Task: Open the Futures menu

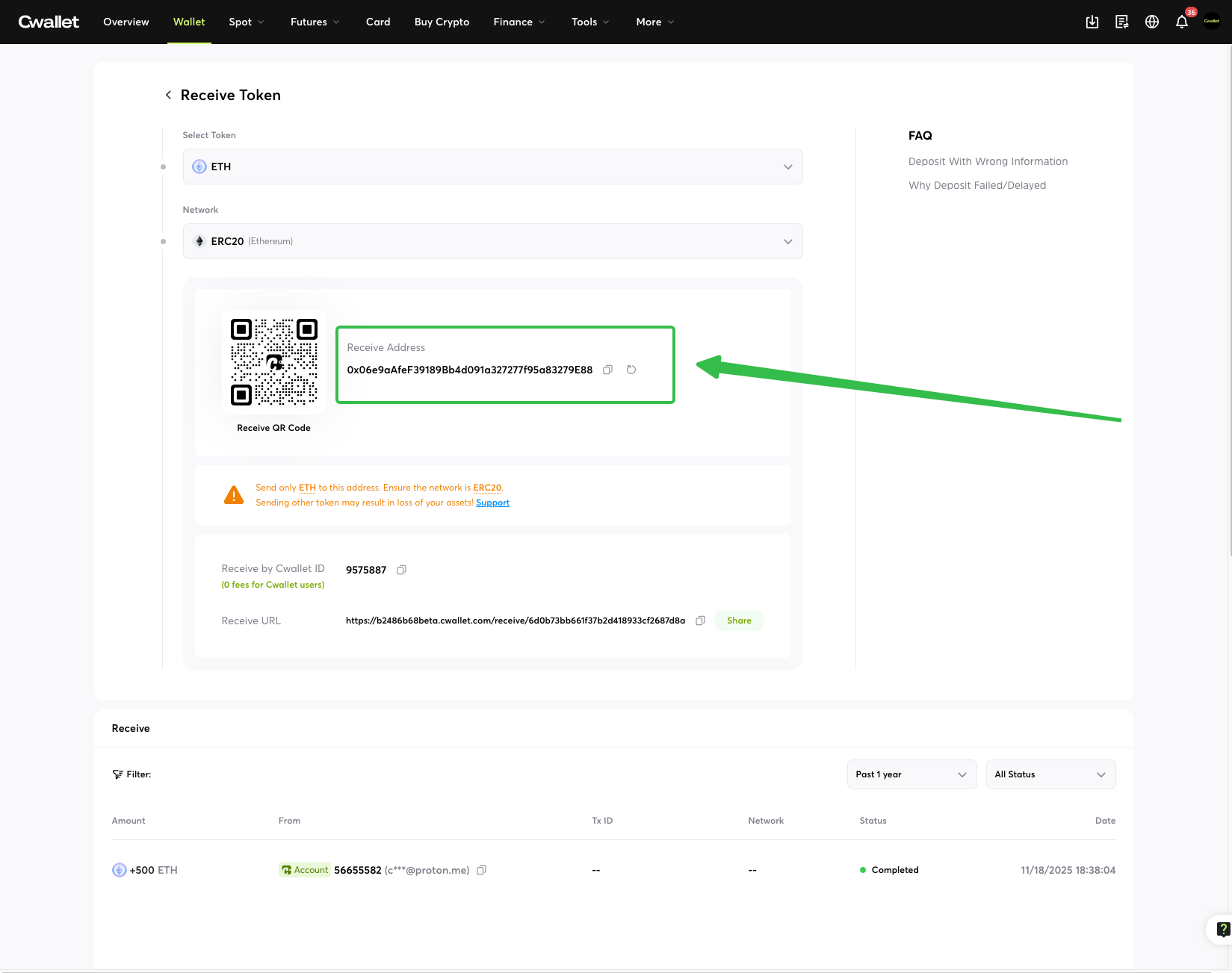Action: coord(315,22)
